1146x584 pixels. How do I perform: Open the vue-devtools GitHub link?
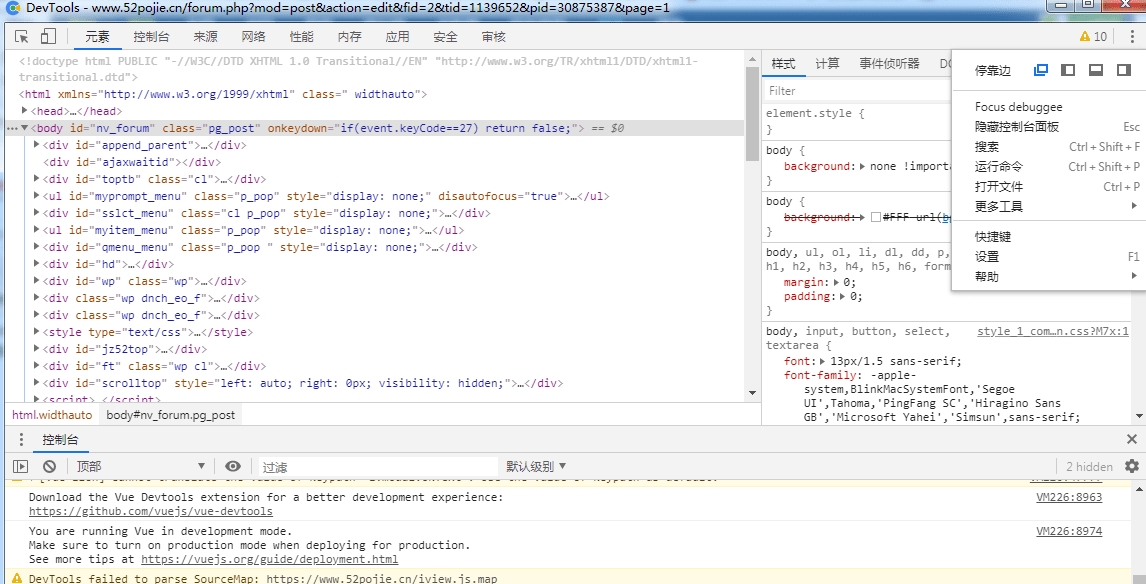(x=151, y=512)
